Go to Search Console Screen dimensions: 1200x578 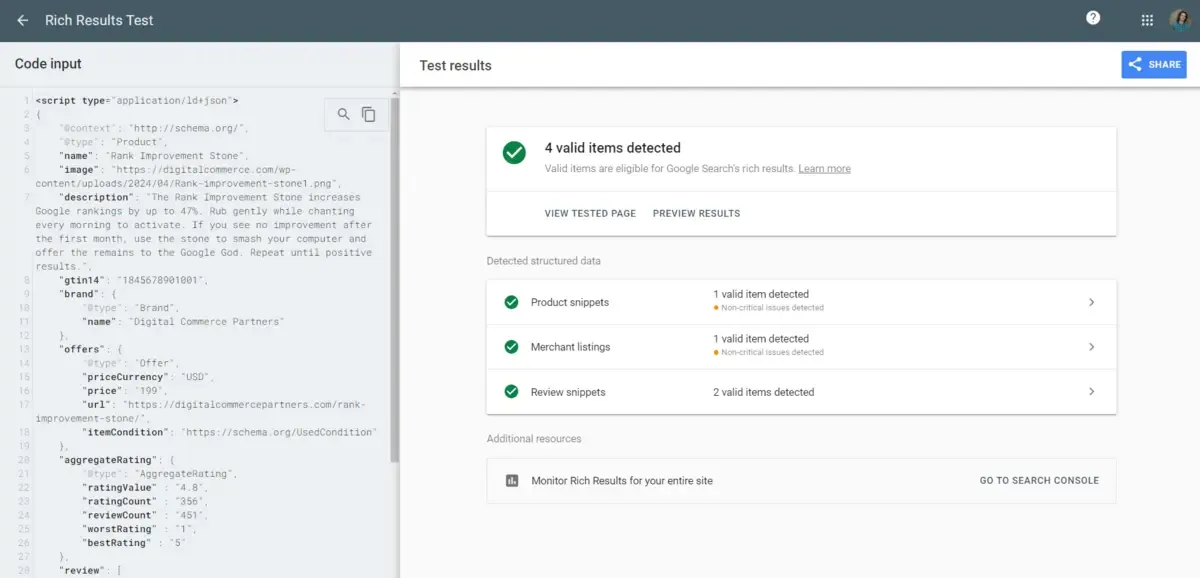pos(1039,480)
